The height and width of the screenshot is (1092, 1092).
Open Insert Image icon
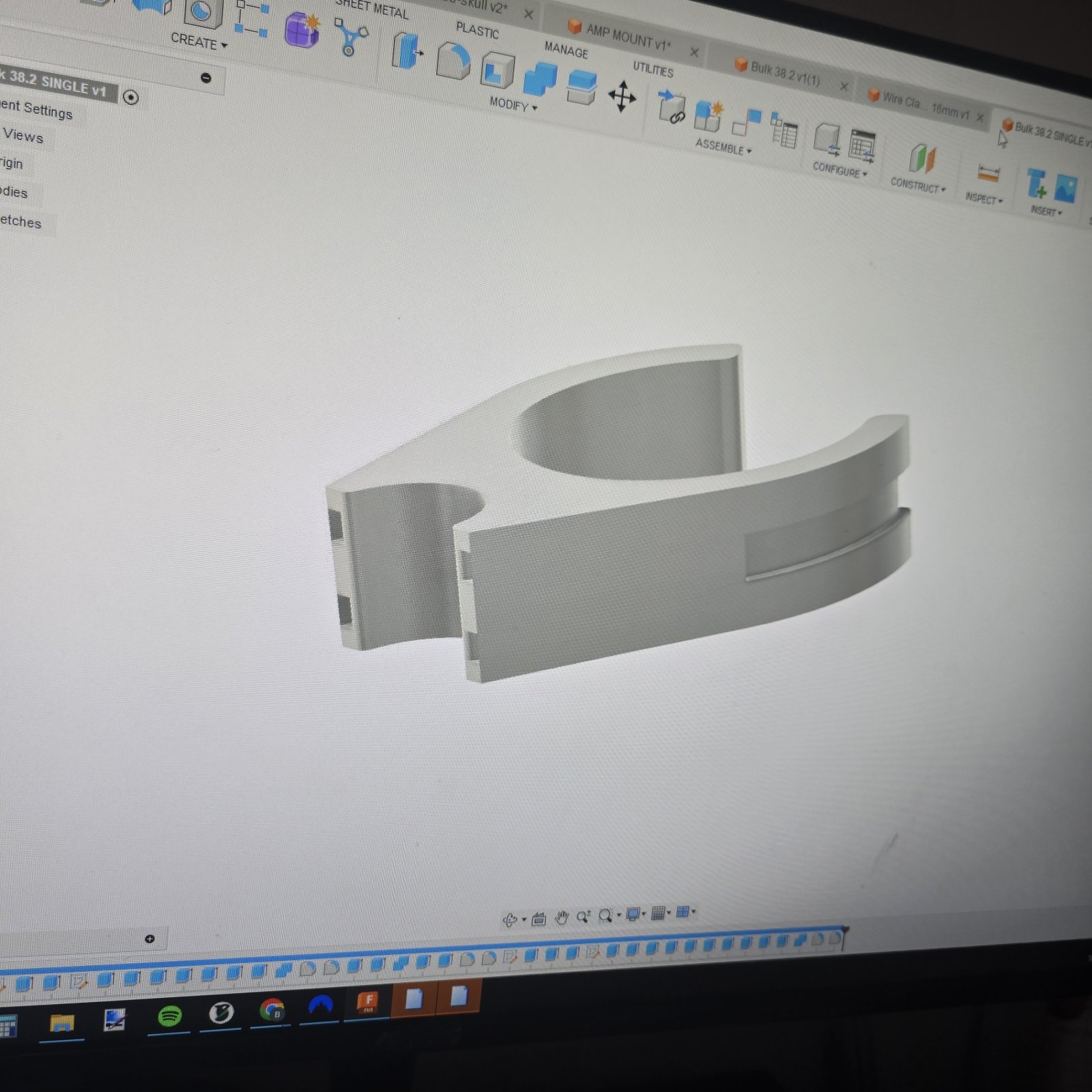pyautogui.click(x=1065, y=189)
